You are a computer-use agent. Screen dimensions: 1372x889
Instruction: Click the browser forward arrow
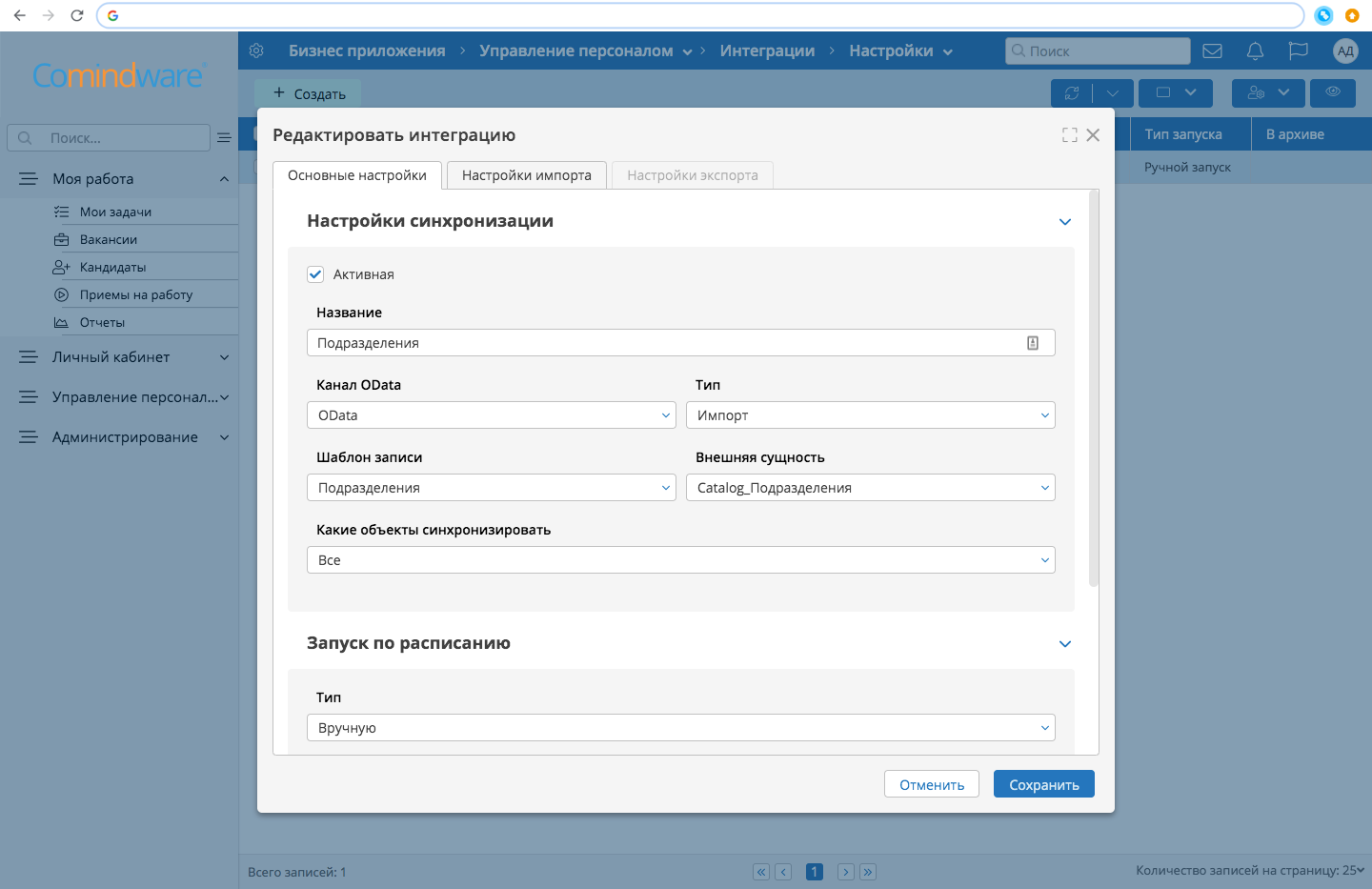49,15
